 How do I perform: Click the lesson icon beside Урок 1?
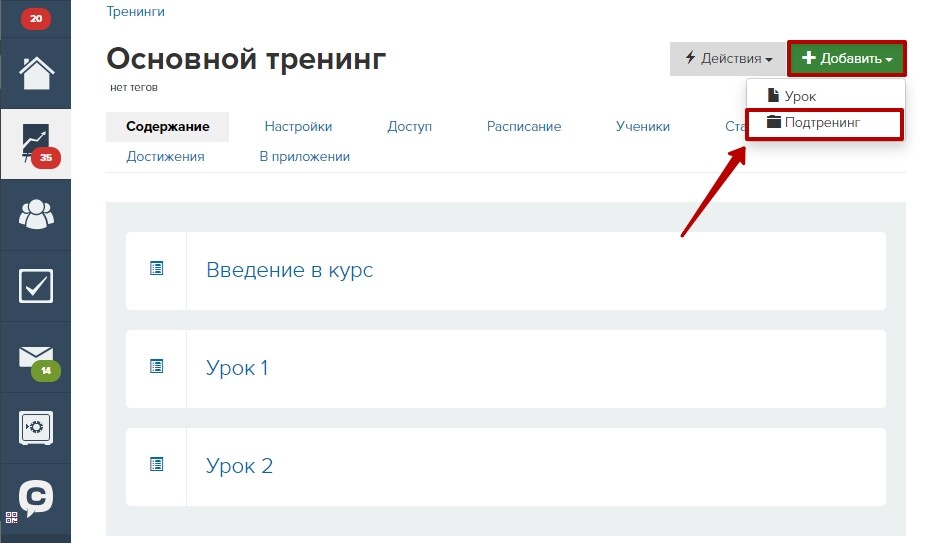tap(156, 366)
